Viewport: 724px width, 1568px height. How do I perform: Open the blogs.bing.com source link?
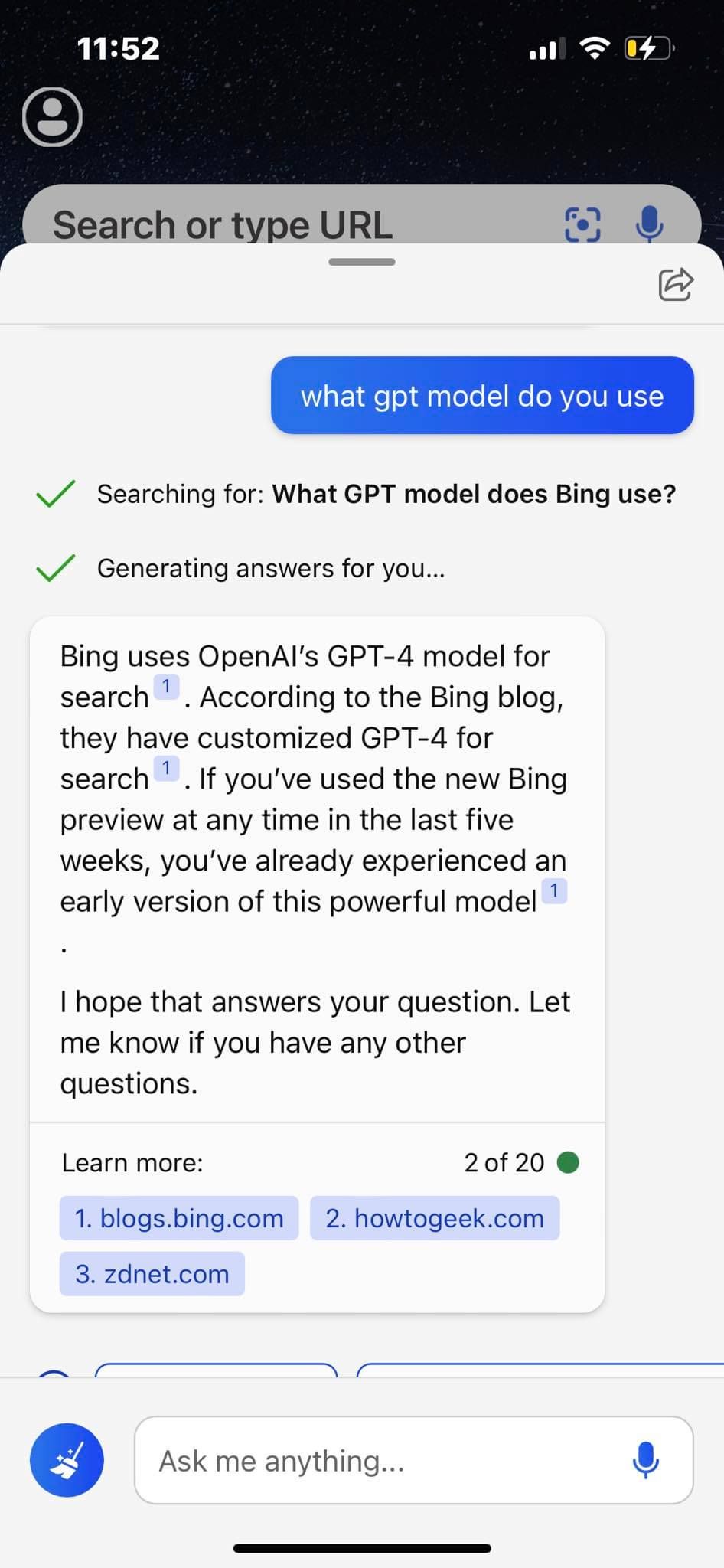point(178,1218)
